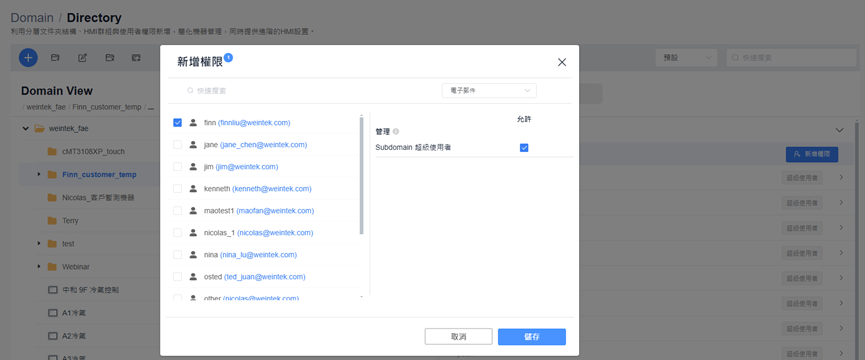This screenshot has height=360, width=865.
Task: Click the person icon beside nicolas_1
Action: point(193,233)
